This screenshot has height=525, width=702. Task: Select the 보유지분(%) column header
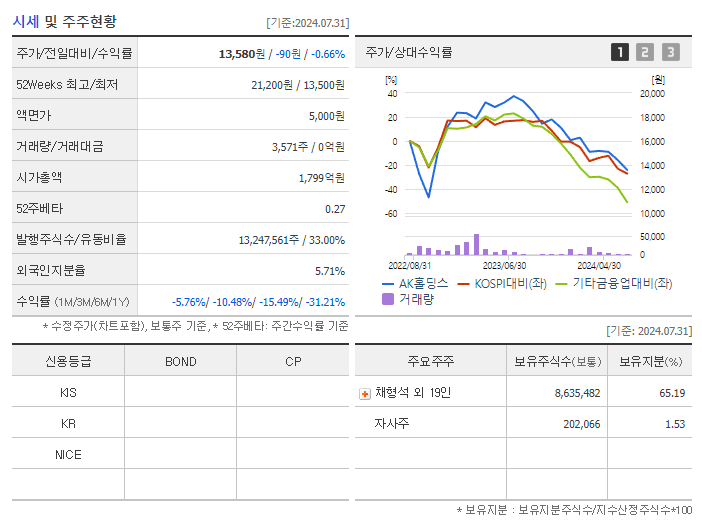tap(650, 361)
